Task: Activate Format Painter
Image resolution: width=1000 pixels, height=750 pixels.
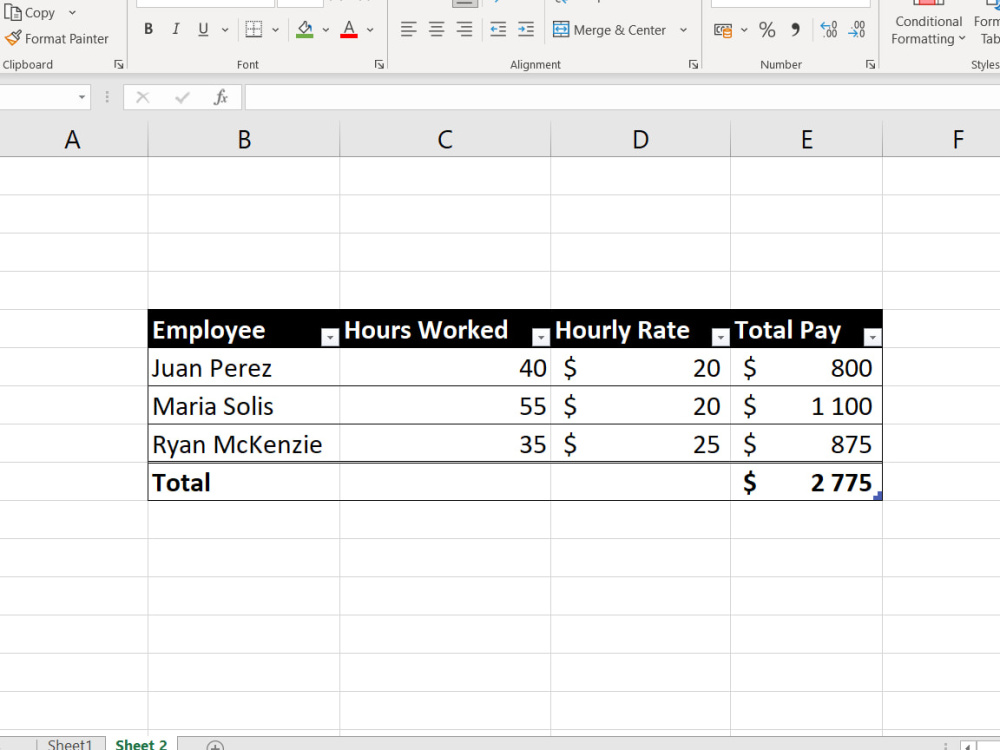Action: pyautogui.click(x=56, y=39)
